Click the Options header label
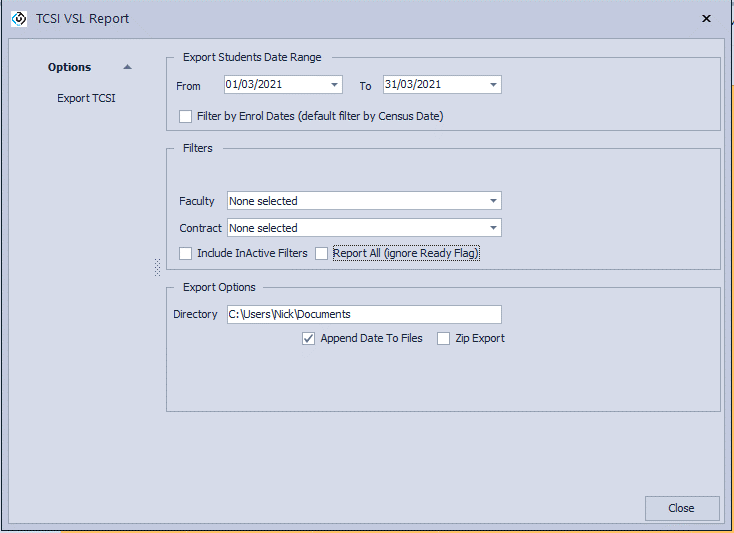 (x=69, y=67)
